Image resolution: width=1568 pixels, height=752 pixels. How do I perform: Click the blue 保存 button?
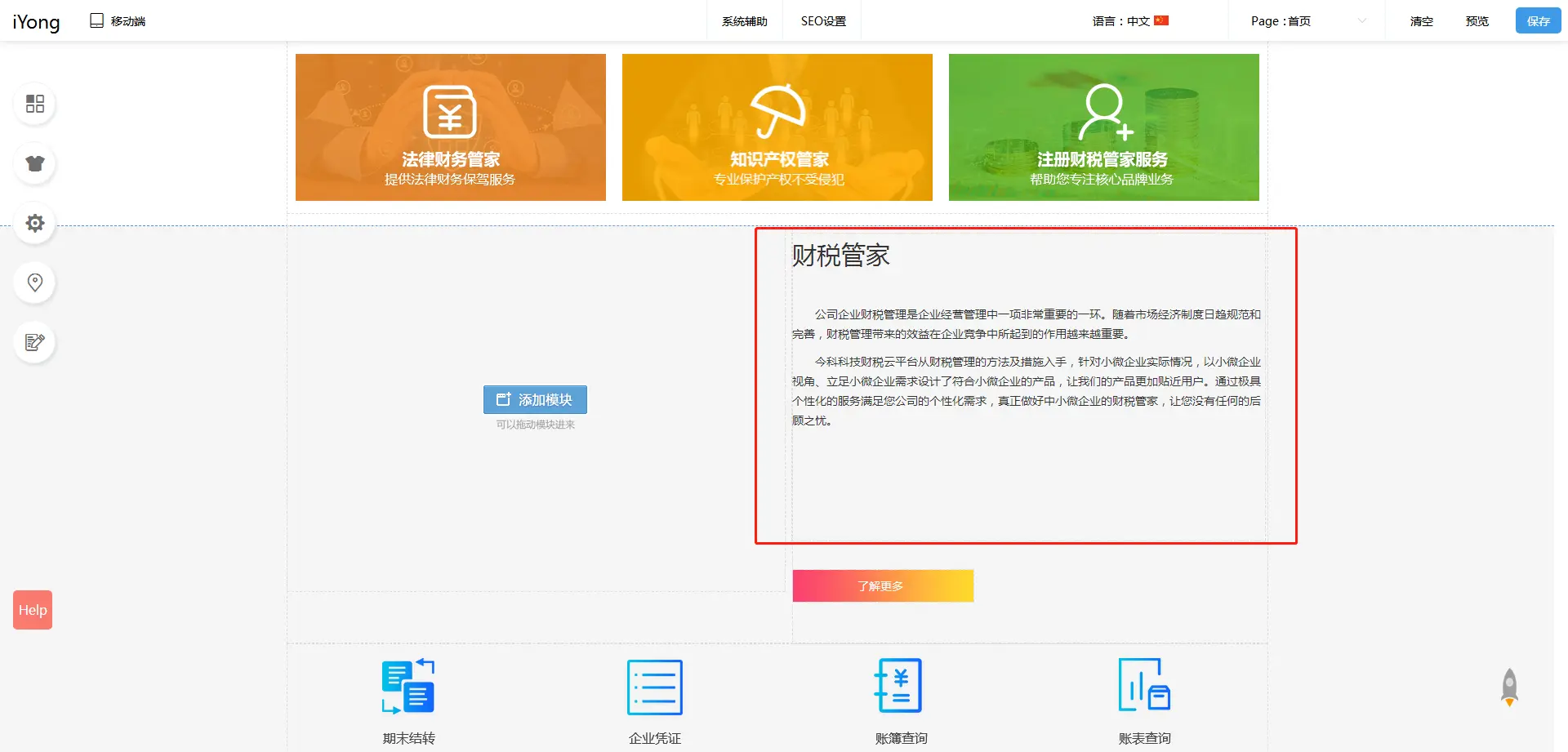pyautogui.click(x=1538, y=21)
